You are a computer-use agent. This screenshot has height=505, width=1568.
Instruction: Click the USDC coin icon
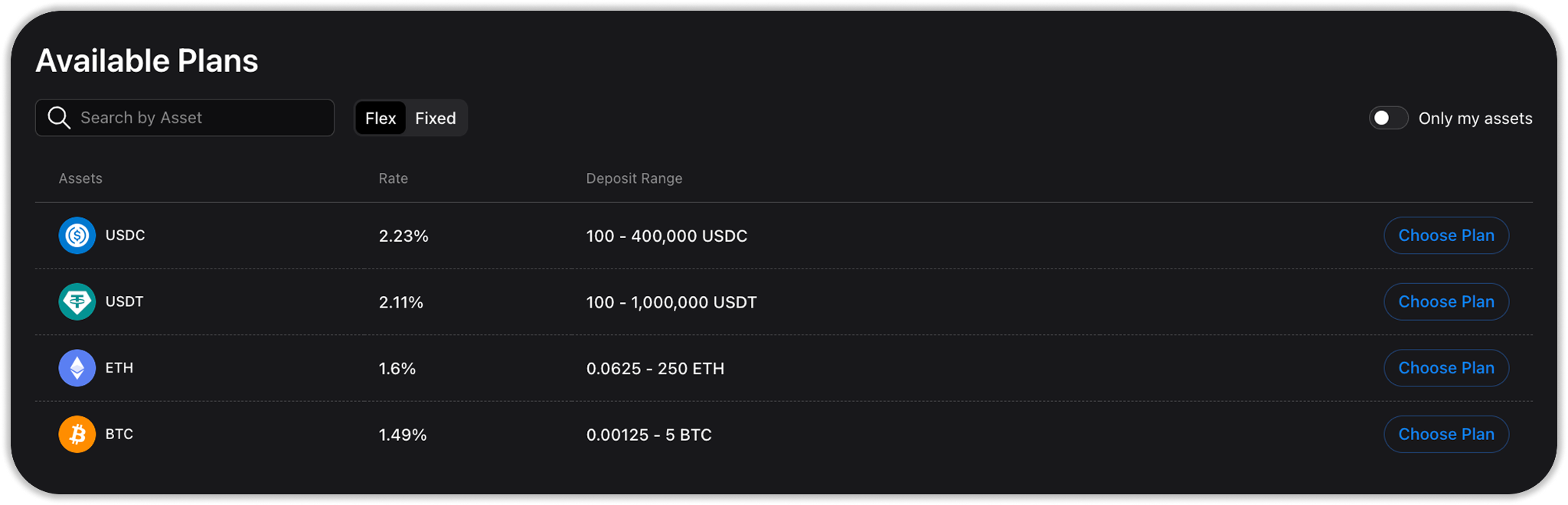click(77, 236)
